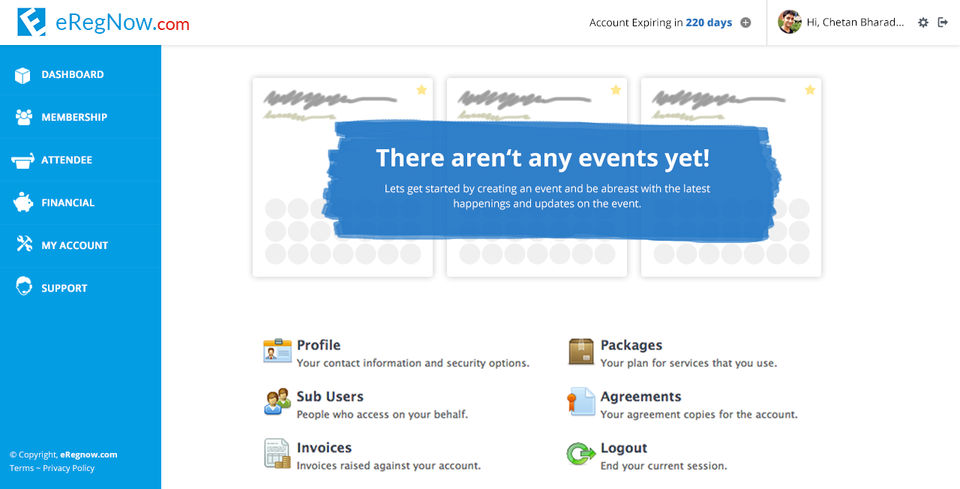Image resolution: width=960 pixels, height=489 pixels.
Task: Click 'People who access on your behalf.' text
Action: pos(382,414)
